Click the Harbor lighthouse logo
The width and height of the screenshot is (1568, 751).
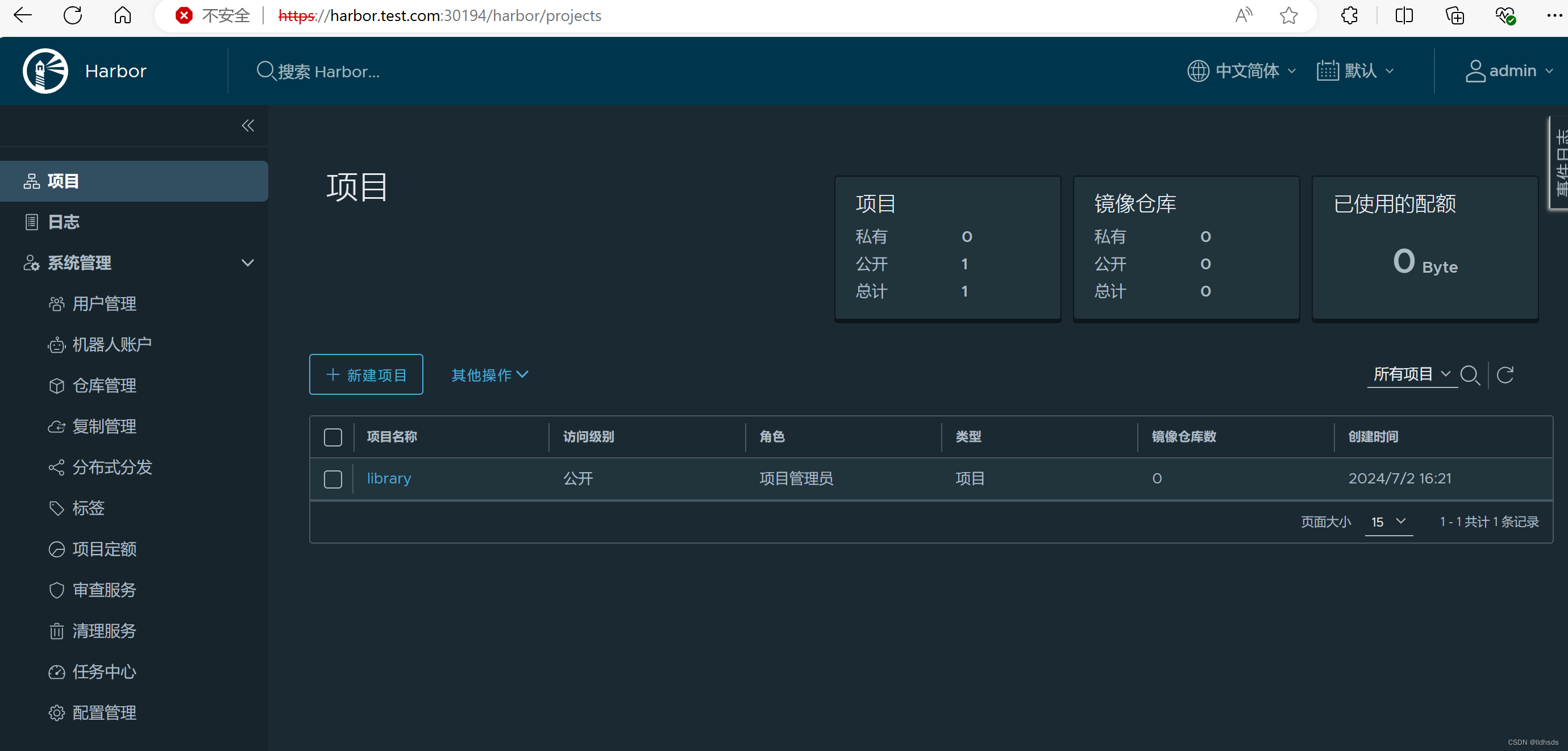[x=45, y=70]
